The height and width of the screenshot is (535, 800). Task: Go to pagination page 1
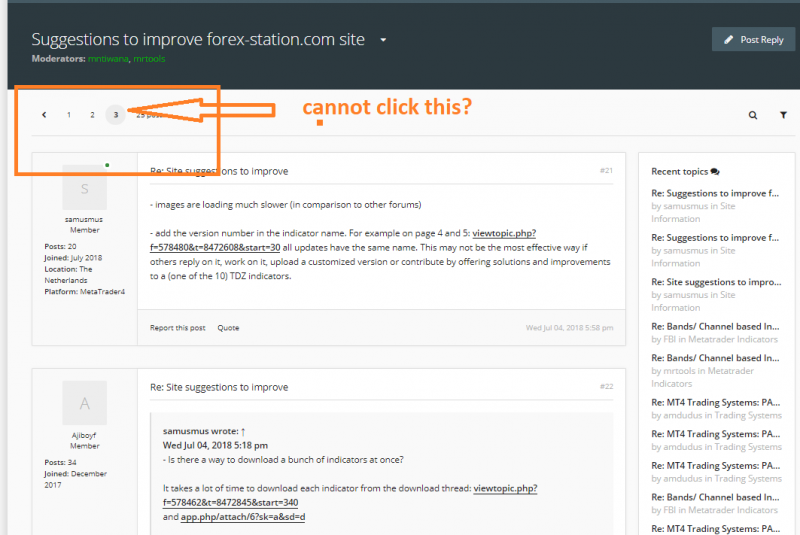click(69, 115)
